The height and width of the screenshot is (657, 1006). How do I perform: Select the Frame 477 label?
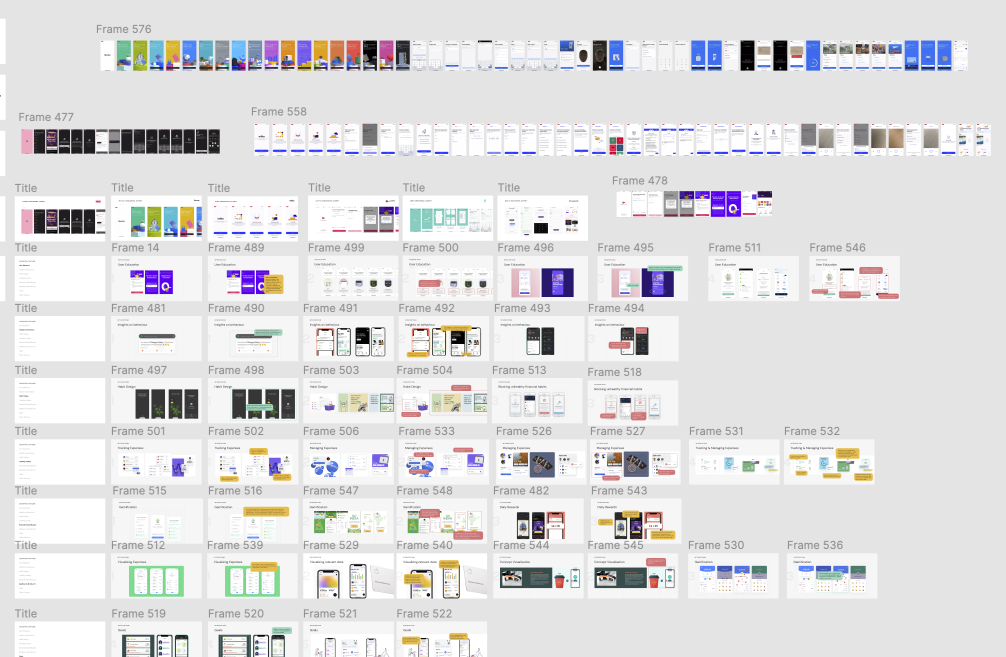pyautogui.click(x=46, y=117)
